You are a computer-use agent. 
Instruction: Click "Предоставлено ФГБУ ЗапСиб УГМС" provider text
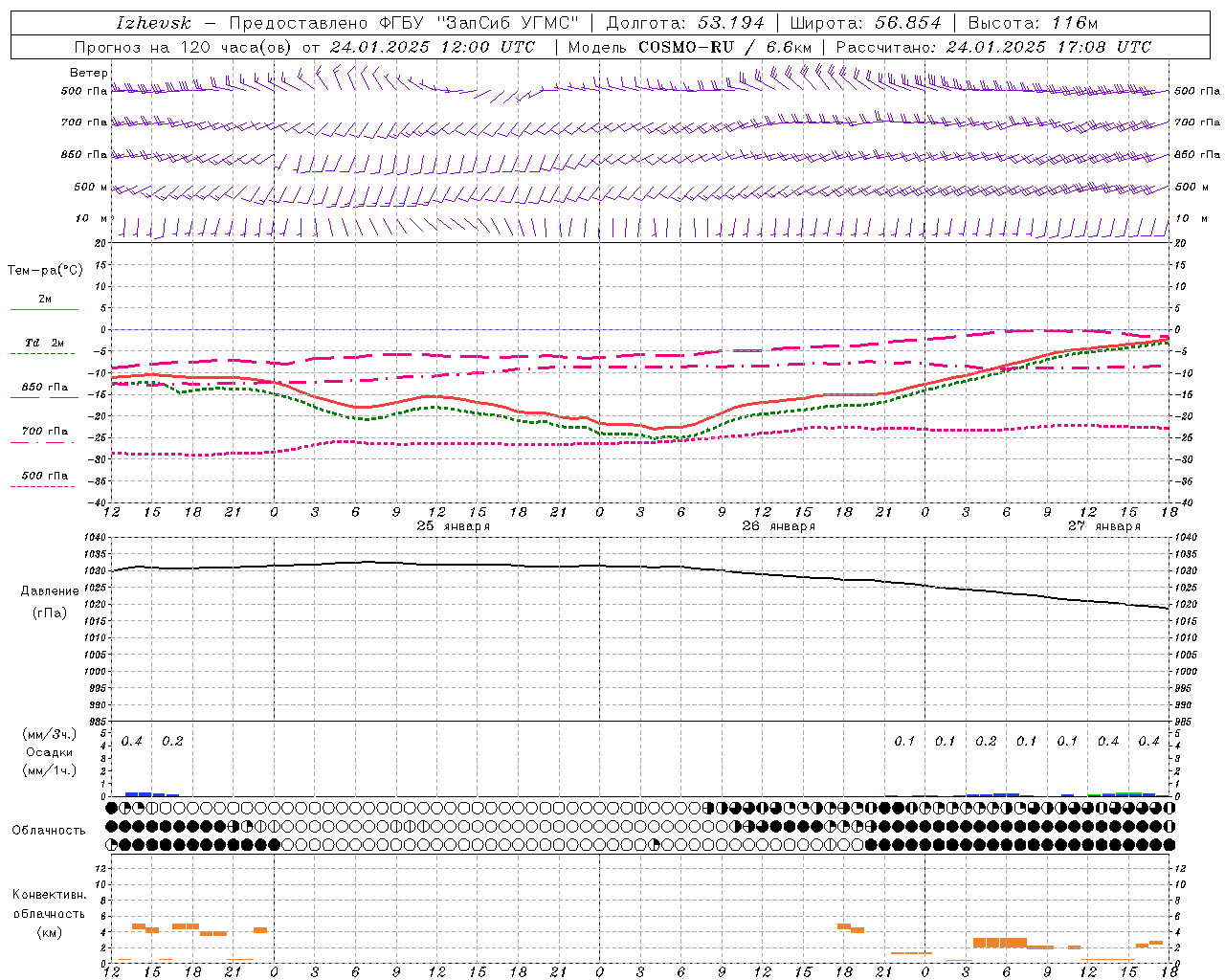coord(403,23)
